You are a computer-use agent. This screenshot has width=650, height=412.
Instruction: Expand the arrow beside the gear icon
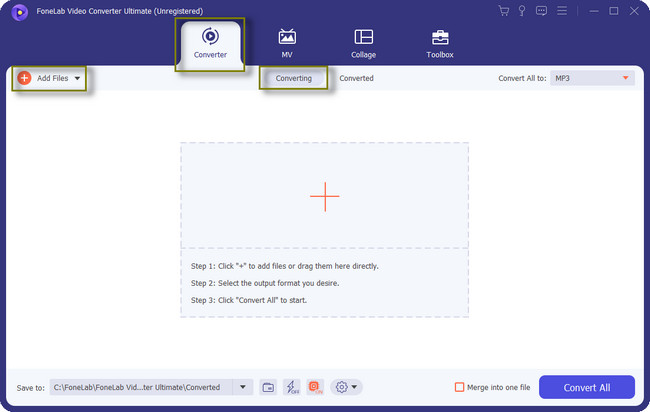pos(354,387)
